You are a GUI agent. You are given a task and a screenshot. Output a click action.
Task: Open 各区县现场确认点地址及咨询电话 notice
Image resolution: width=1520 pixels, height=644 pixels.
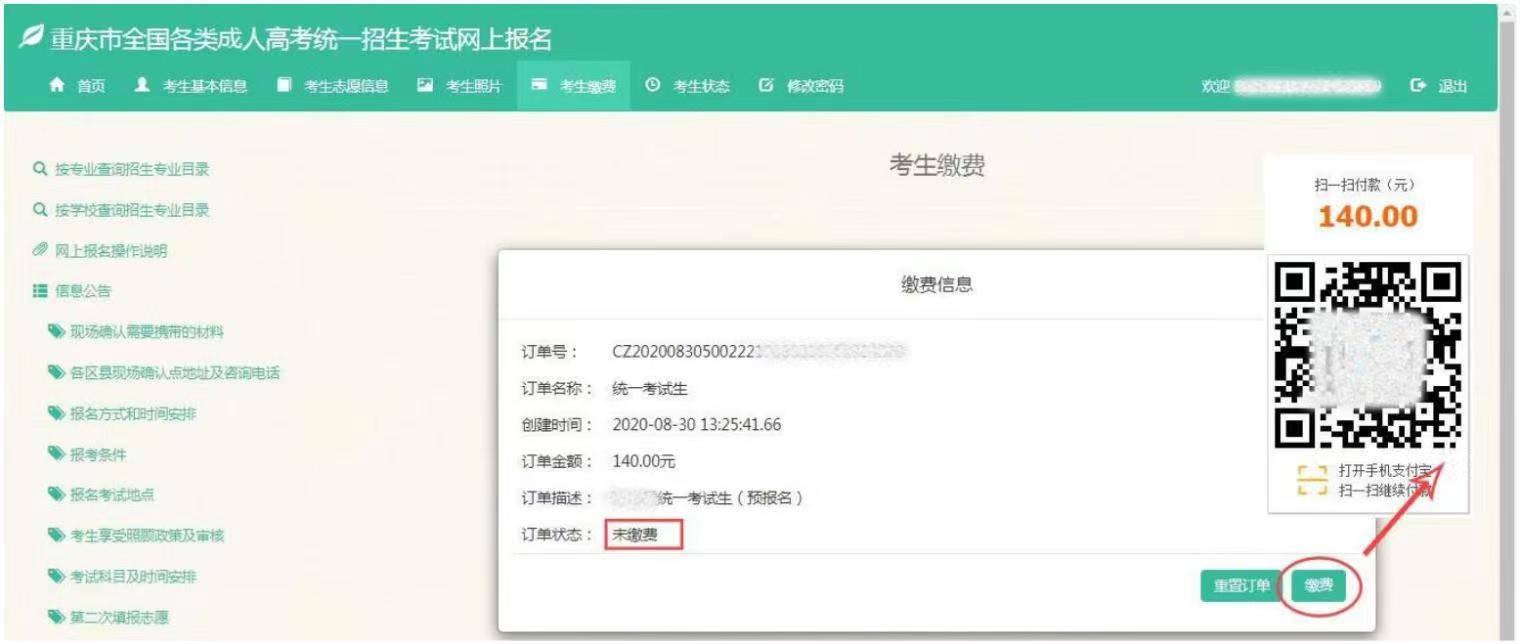coord(174,373)
